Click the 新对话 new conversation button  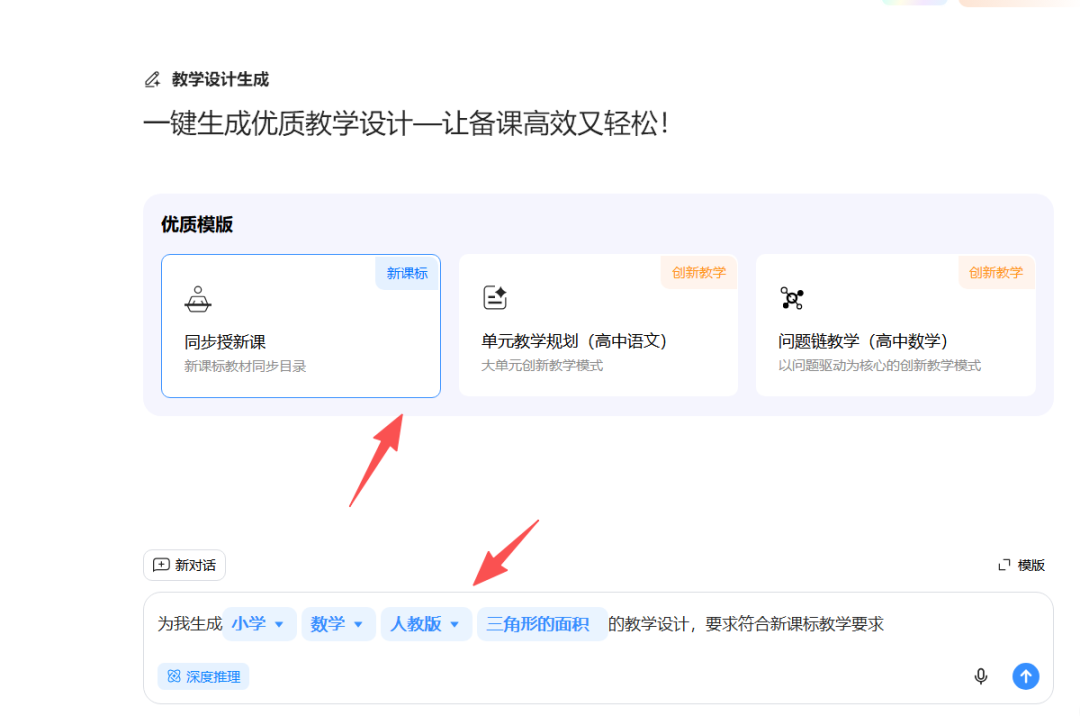(184, 565)
